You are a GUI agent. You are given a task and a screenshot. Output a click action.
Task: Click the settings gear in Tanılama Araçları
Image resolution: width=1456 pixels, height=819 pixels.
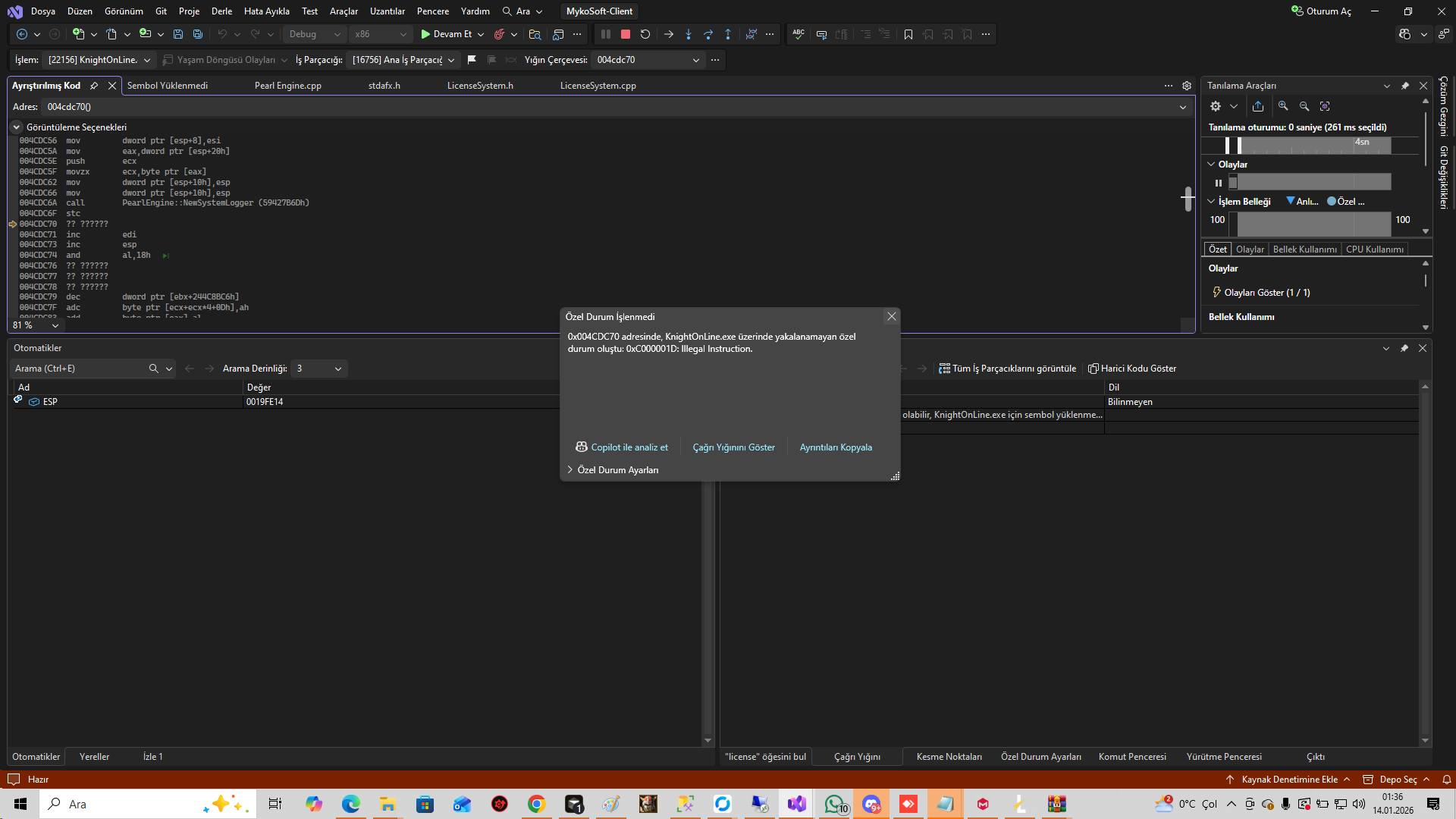[x=1216, y=106]
